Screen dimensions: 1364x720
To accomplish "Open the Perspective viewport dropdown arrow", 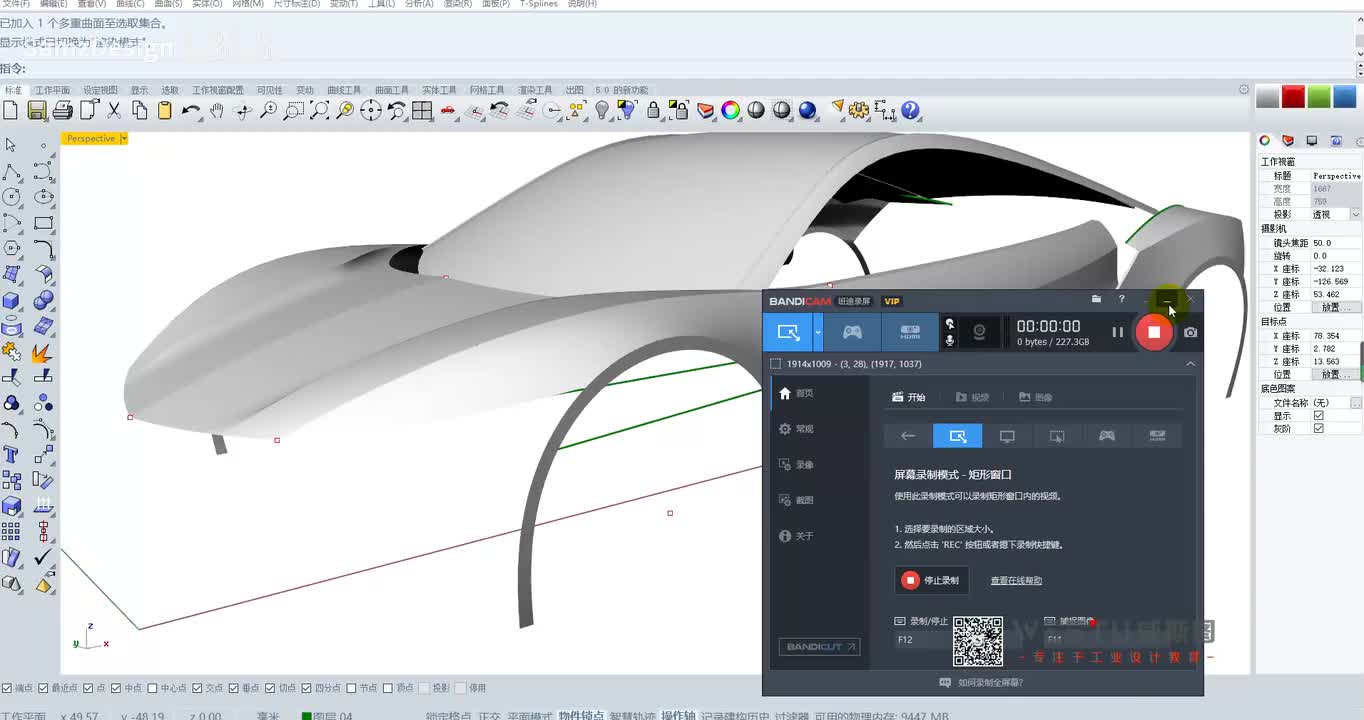I will click(123, 139).
